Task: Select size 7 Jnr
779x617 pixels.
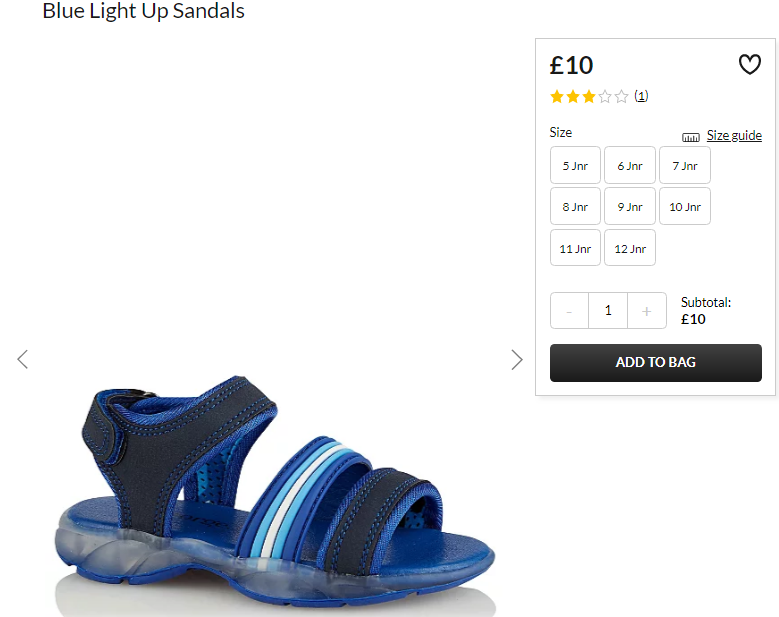Action: 685,165
